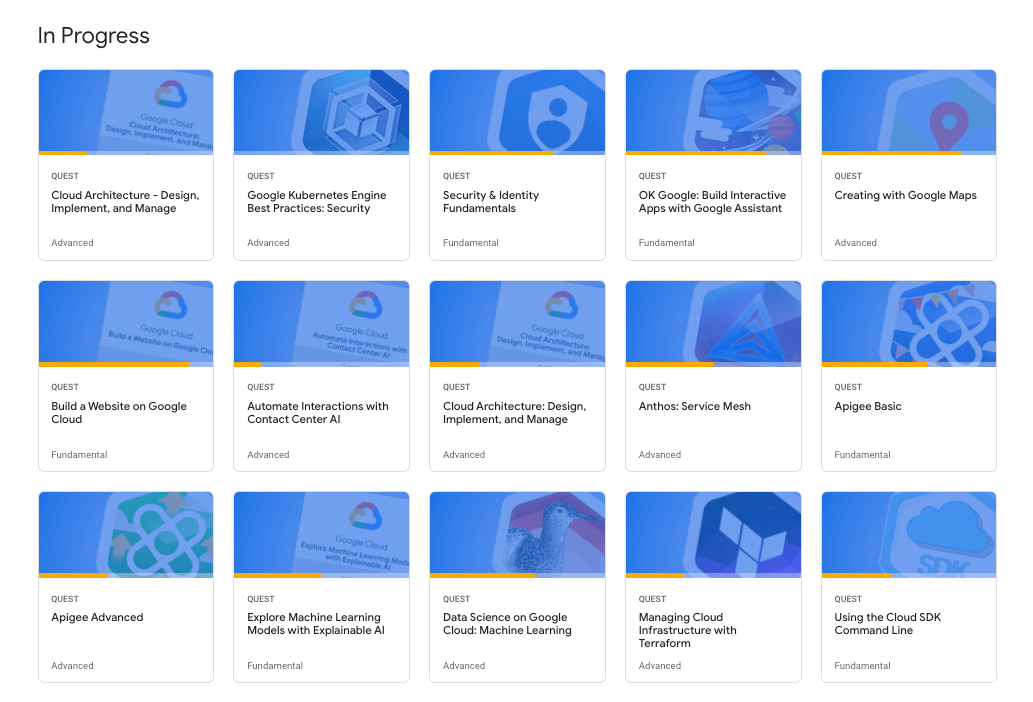The width and height of the screenshot is (1033, 702).
Task: Click progress bar on Cloud Architecture - Design card
Action: point(126,153)
